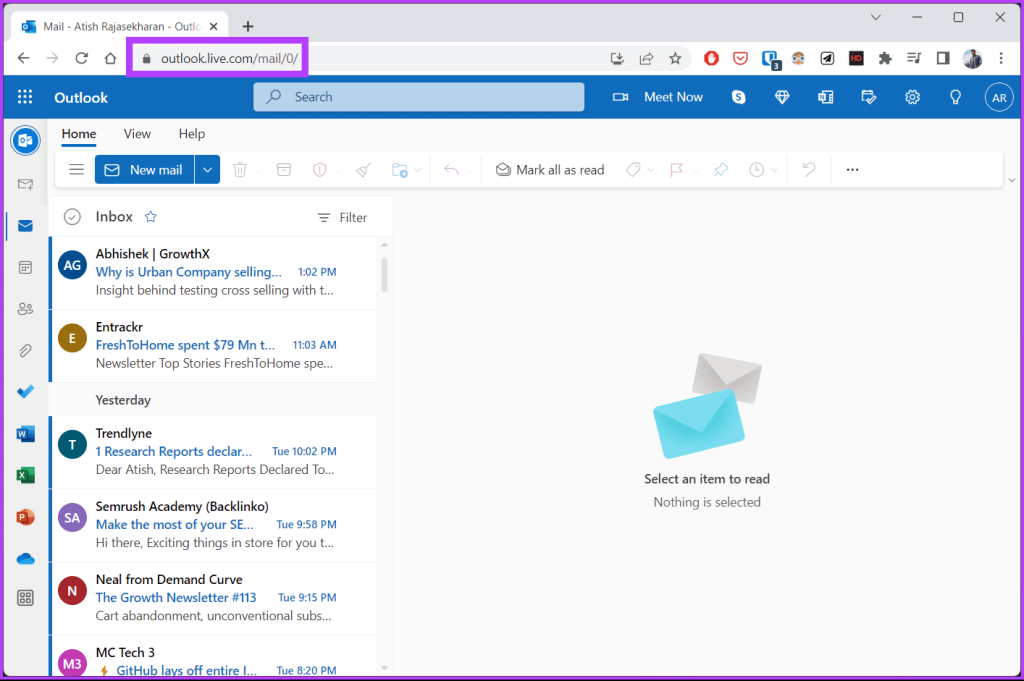The image size is (1024, 681).
Task: Expand the Snooze dropdown chevron
Action: coord(775,170)
